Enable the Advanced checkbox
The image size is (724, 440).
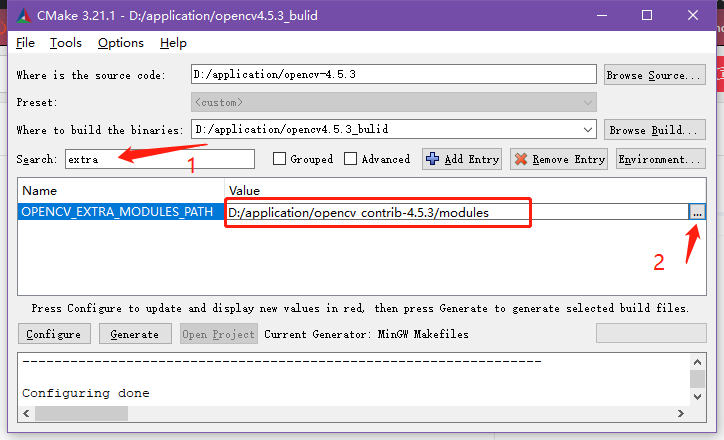tap(350, 159)
